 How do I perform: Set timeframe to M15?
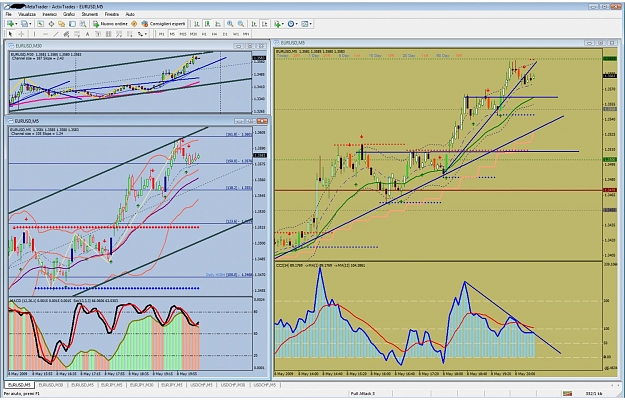pyautogui.click(x=183, y=34)
